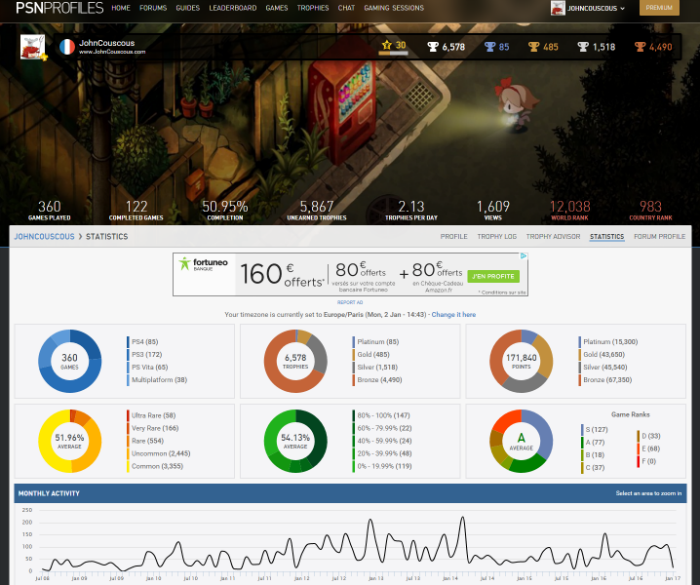Image resolution: width=700 pixels, height=585 pixels.
Task: Click 80% - 100% (147) legend entry
Action: (x=383, y=416)
